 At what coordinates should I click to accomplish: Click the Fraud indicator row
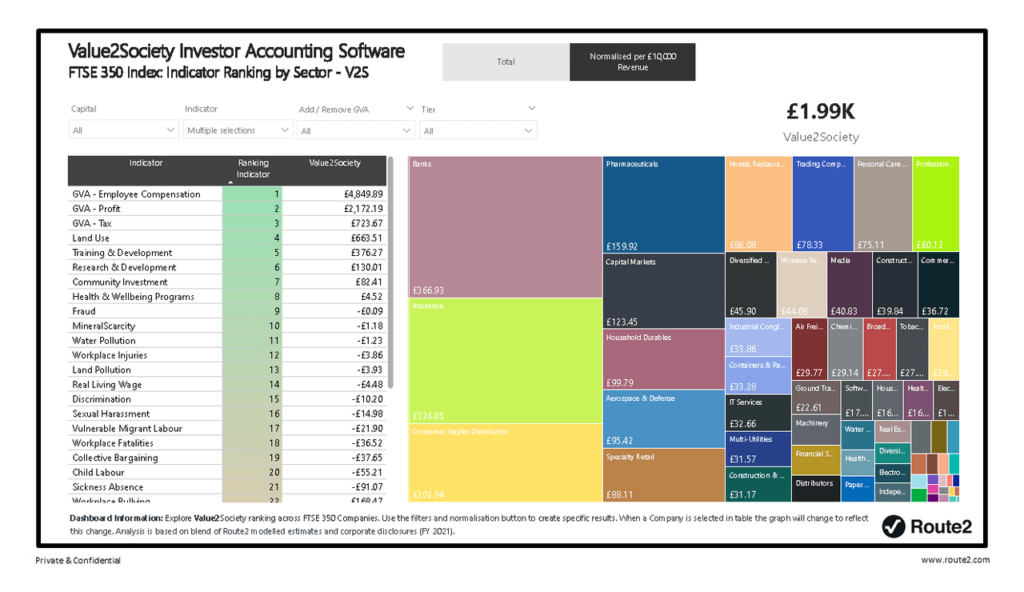tap(227, 311)
